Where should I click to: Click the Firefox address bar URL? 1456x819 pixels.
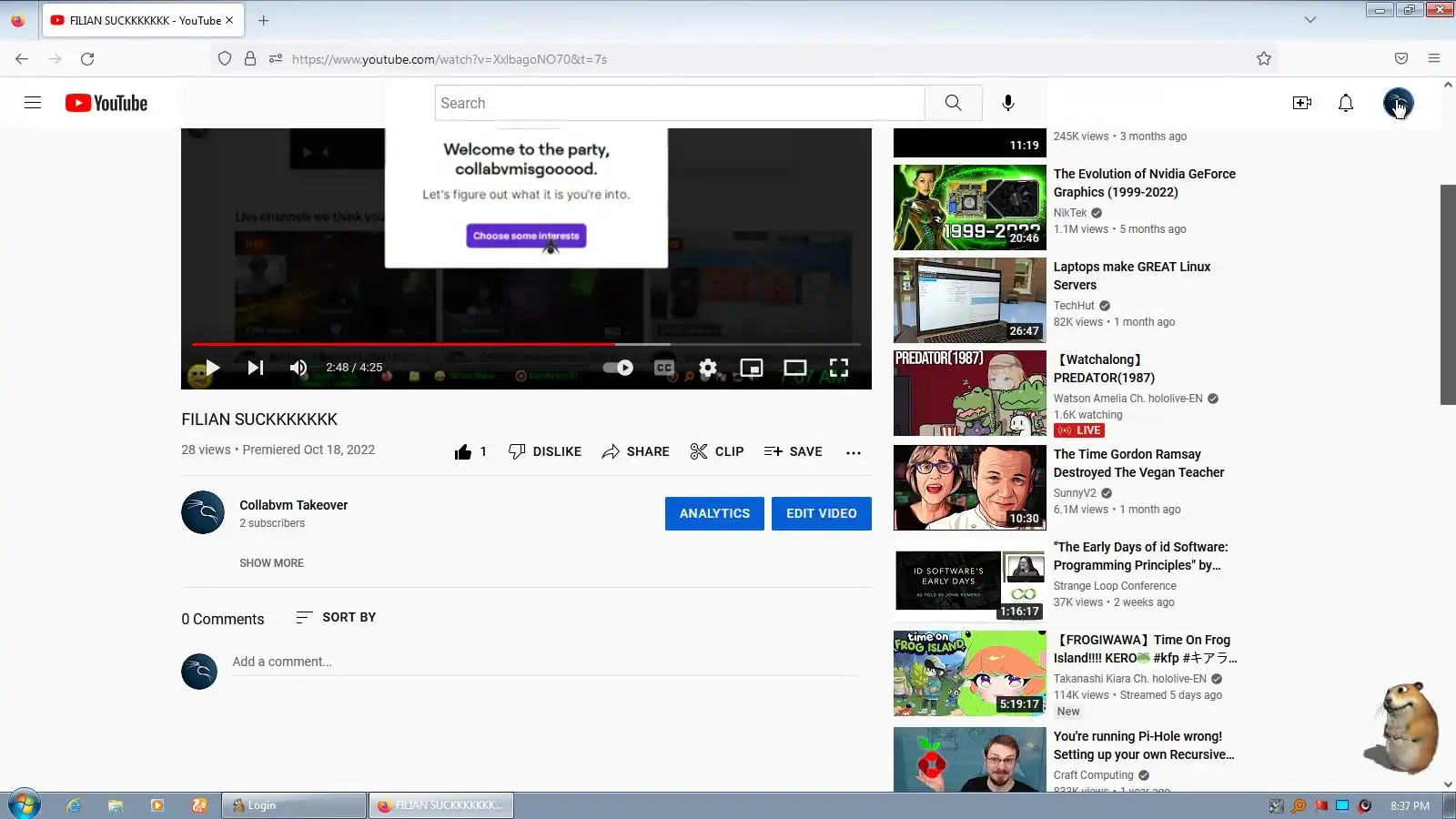click(x=450, y=59)
